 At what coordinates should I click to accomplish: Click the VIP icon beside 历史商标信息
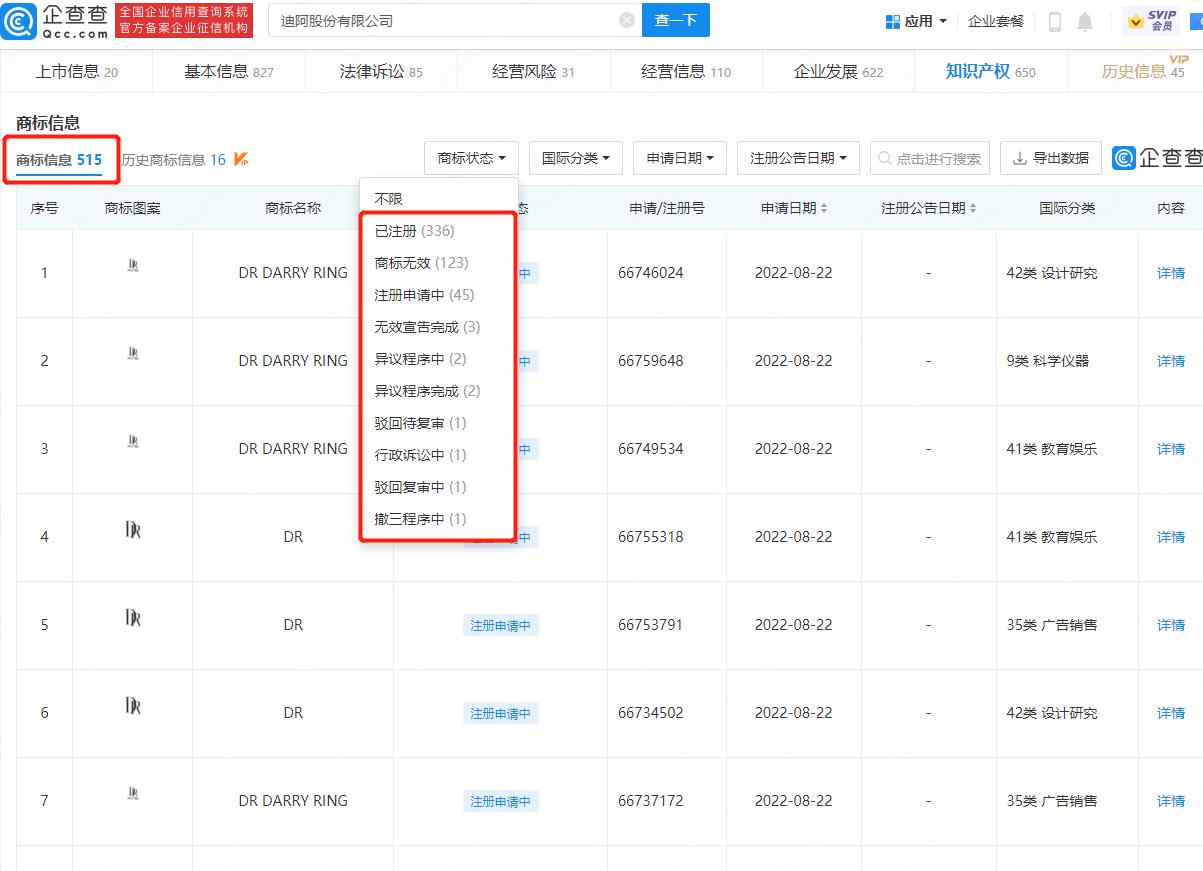click(241, 159)
